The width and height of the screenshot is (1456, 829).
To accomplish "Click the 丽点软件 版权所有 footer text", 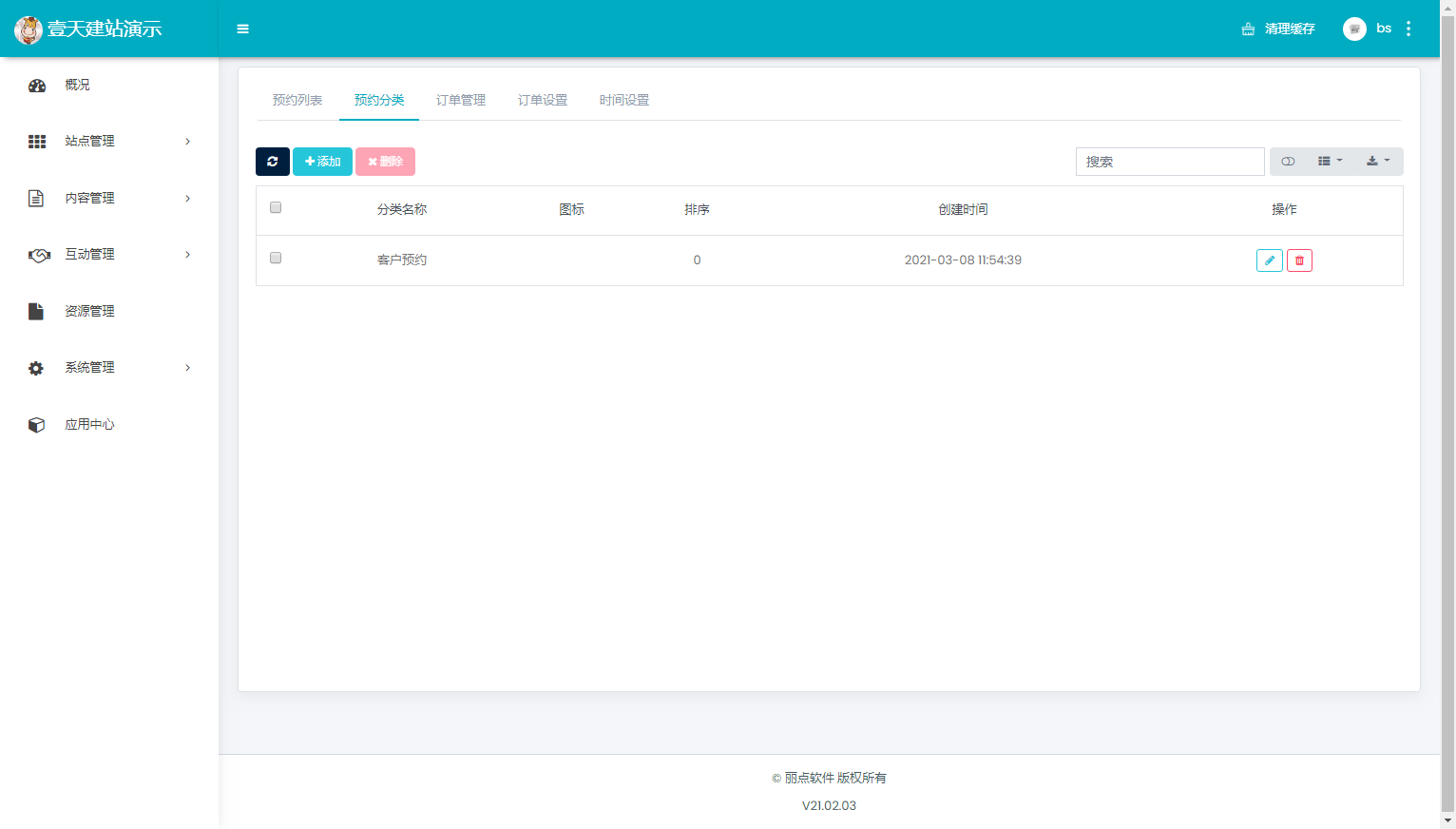I will tap(829, 778).
